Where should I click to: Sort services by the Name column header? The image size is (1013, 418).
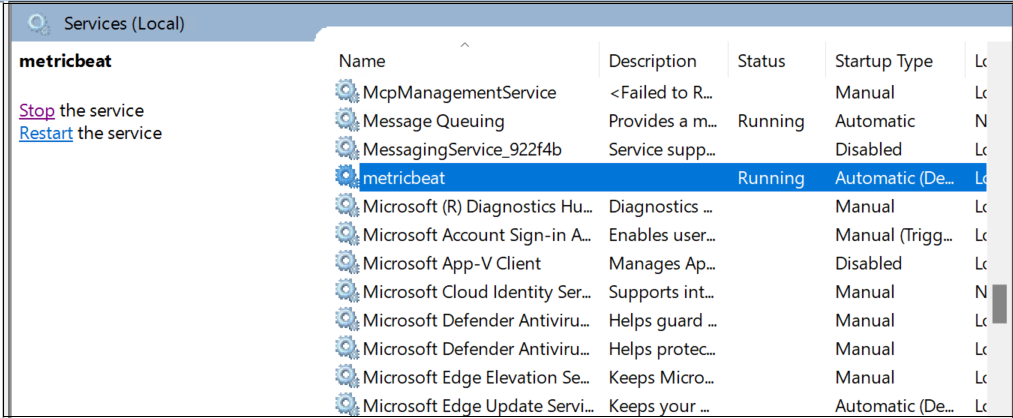[x=362, y=61]
